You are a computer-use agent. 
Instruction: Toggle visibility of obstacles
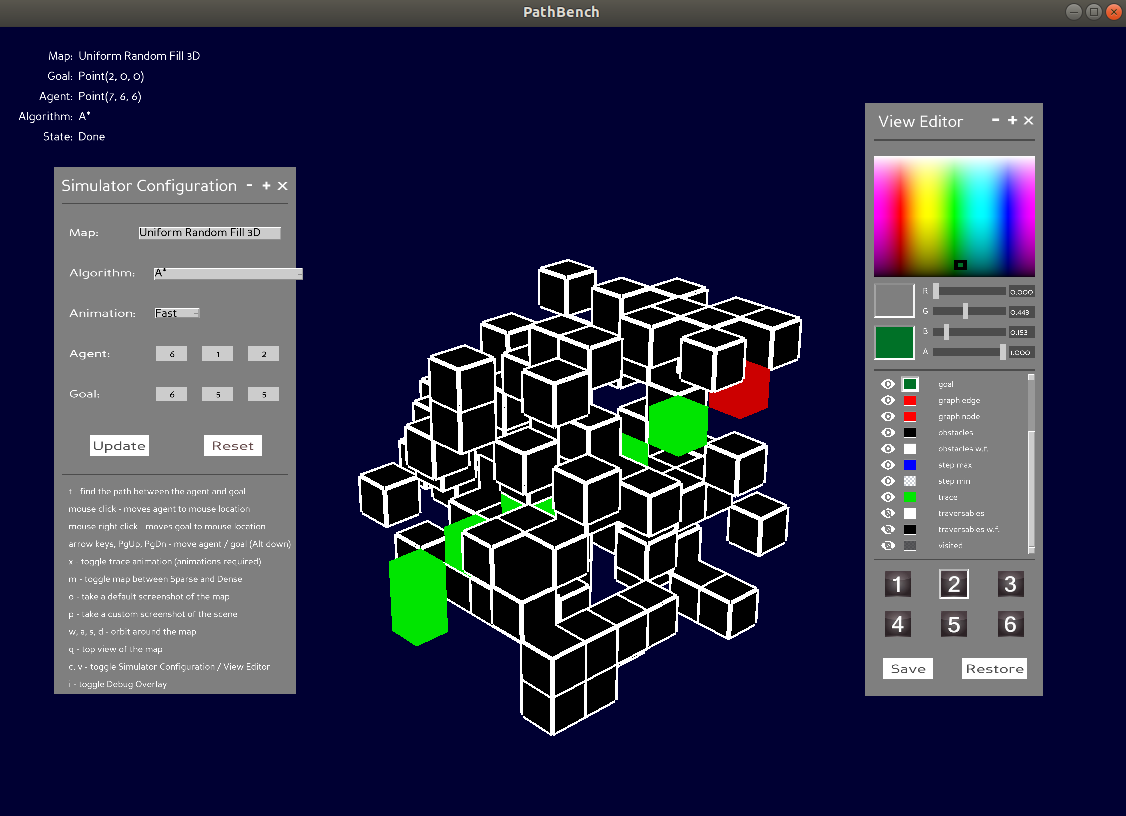point(887,432)
